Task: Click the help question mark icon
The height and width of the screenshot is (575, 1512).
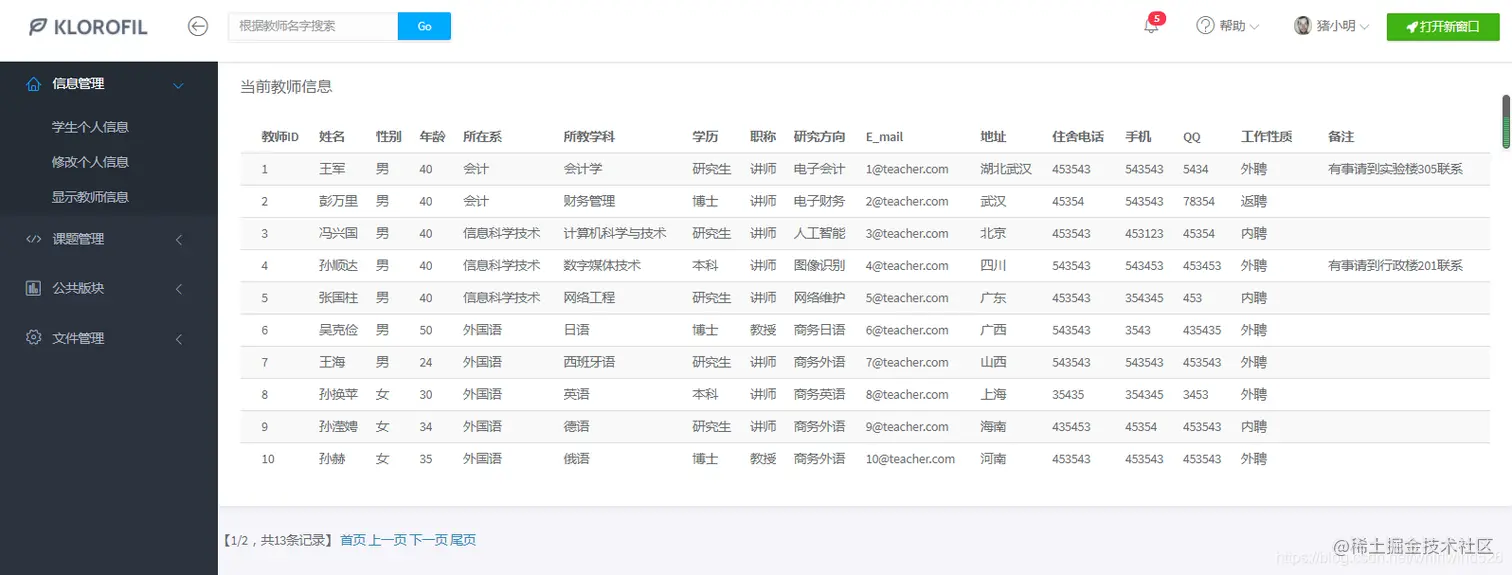Action: point(1205,26)
